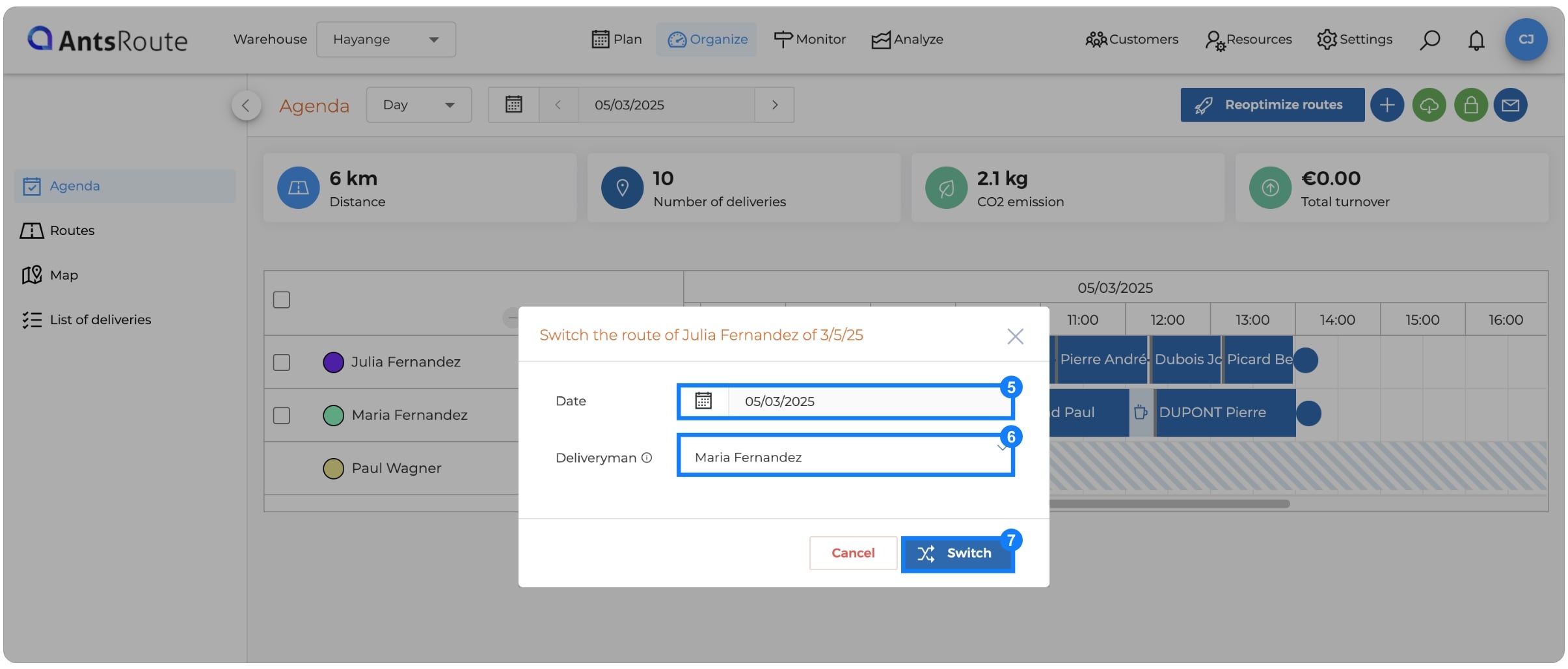Viewport: 1568px width, 669px height.
Task: Click the calendar icon in dialog Date field
Action: coord(703,401)
